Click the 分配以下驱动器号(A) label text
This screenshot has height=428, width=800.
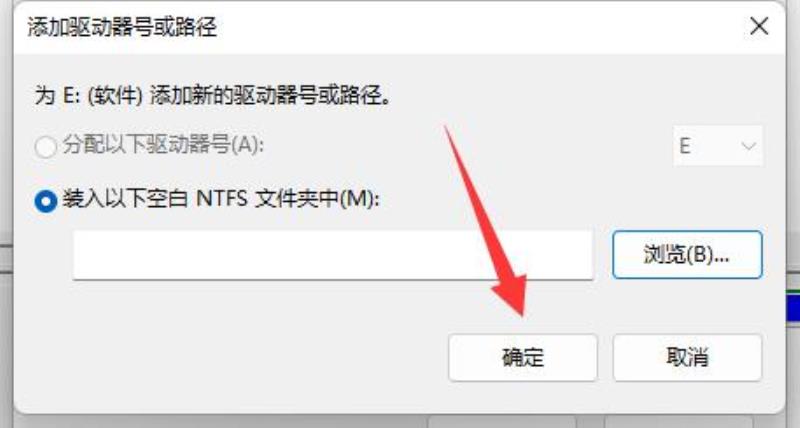[163, 145]
